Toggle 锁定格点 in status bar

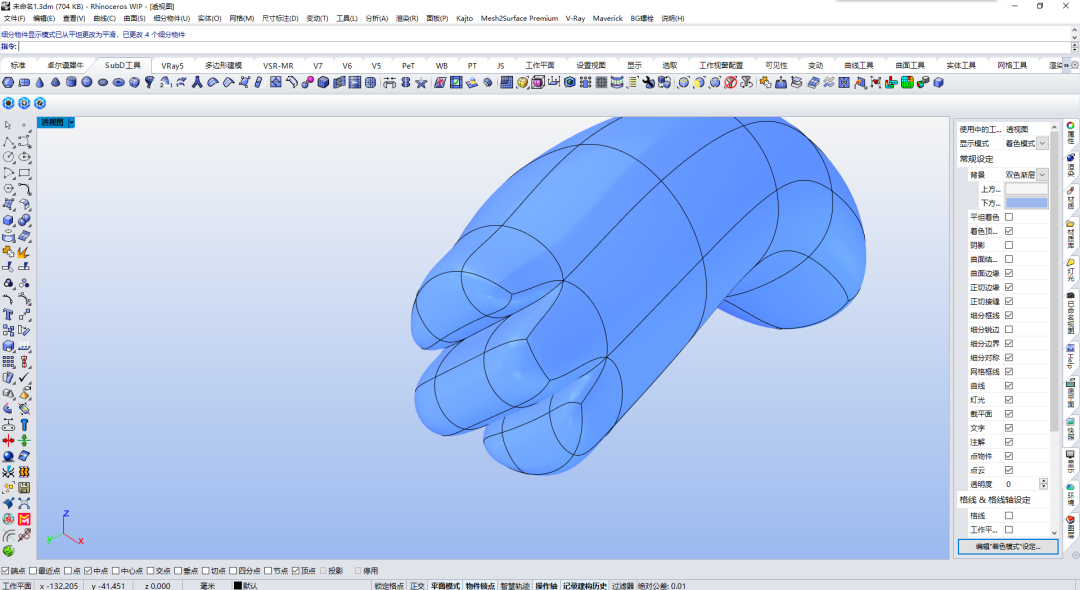(x=389, y=586)
